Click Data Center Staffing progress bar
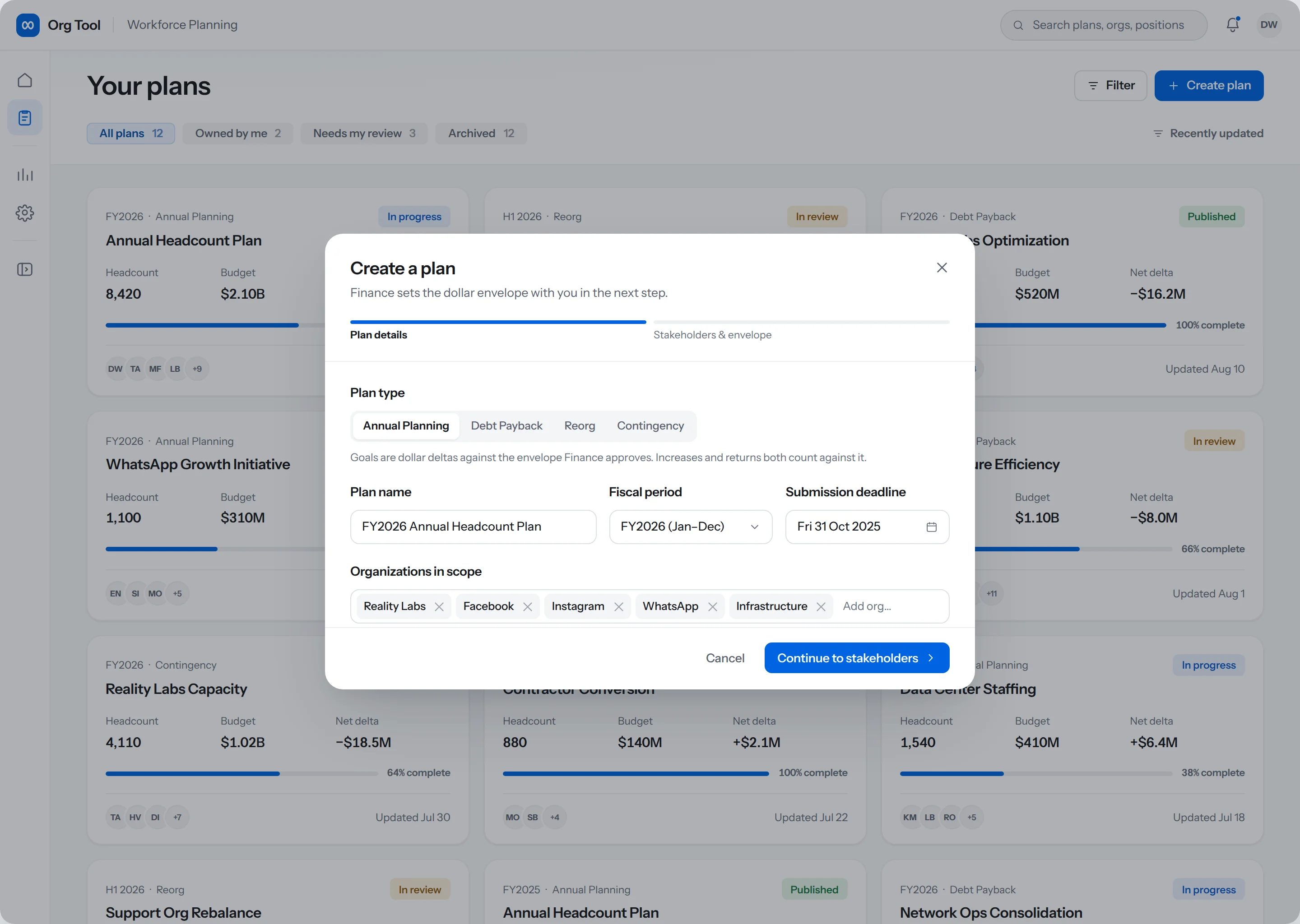The width and height of the screenshot is (1300, 924). click(1035, 774)
